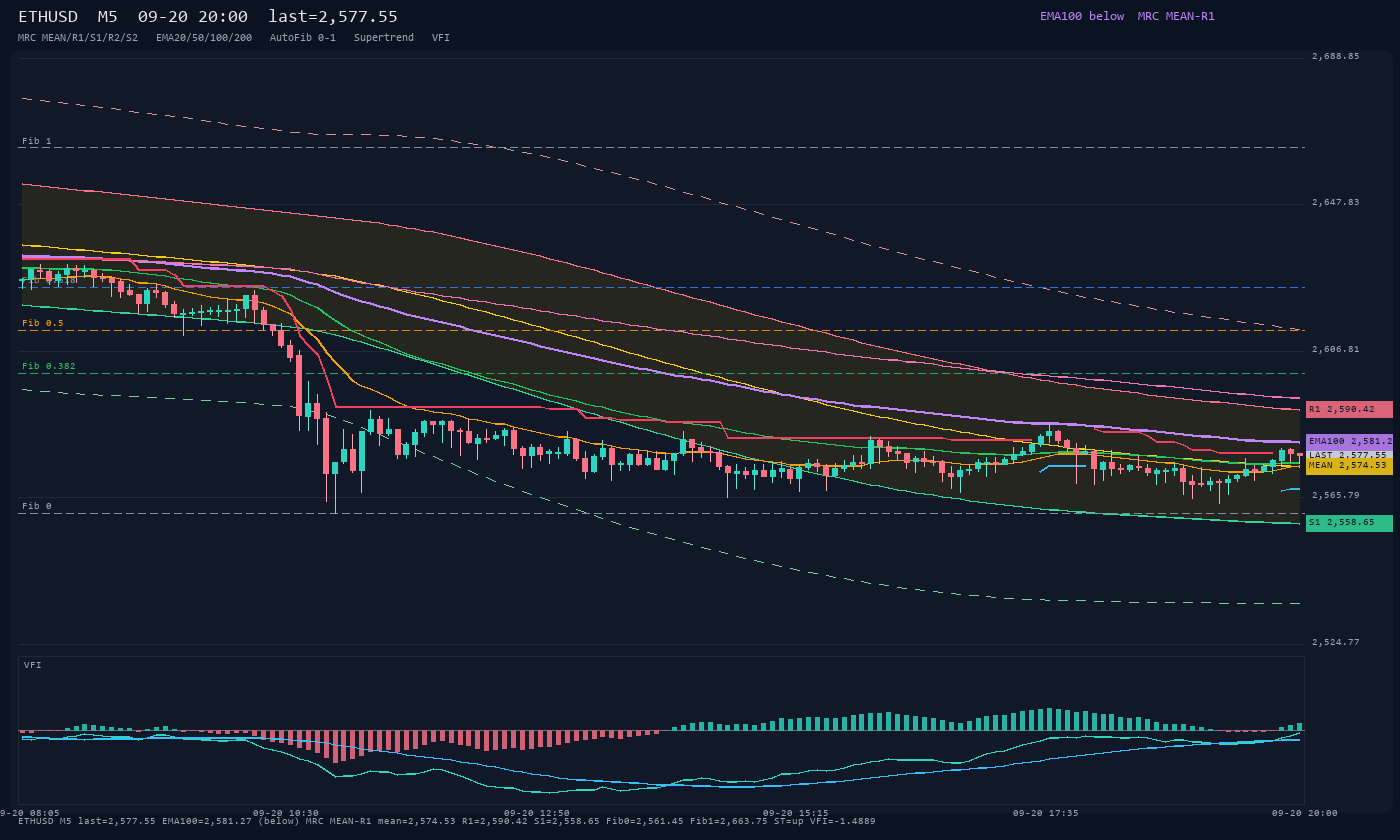The width and height of the screenshot is (1400, 840).
Task: Click the 09-20 15:15 time axis label
Action: point(795,813)
